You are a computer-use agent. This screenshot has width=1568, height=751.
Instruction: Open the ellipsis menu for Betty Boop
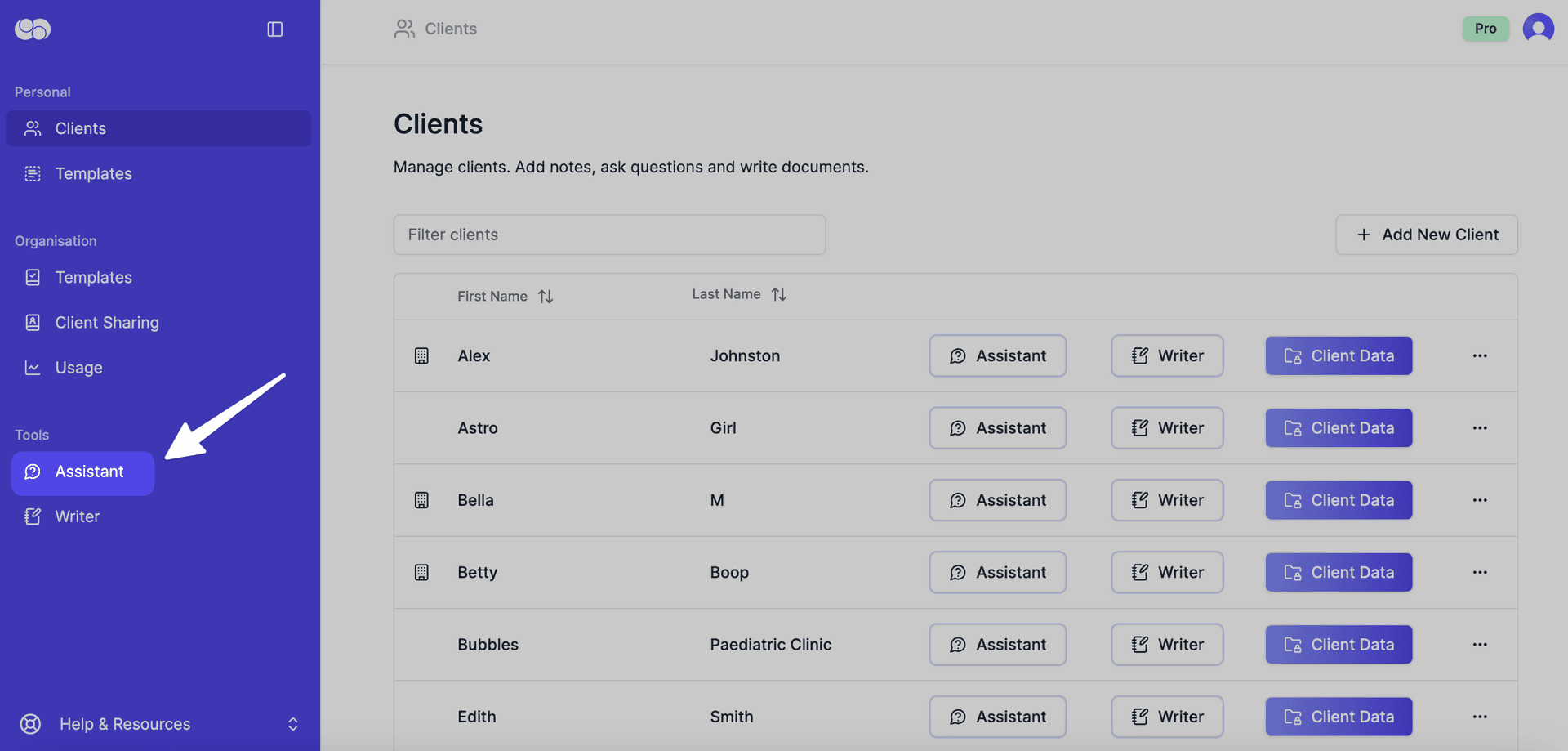tap(1480, 572)
